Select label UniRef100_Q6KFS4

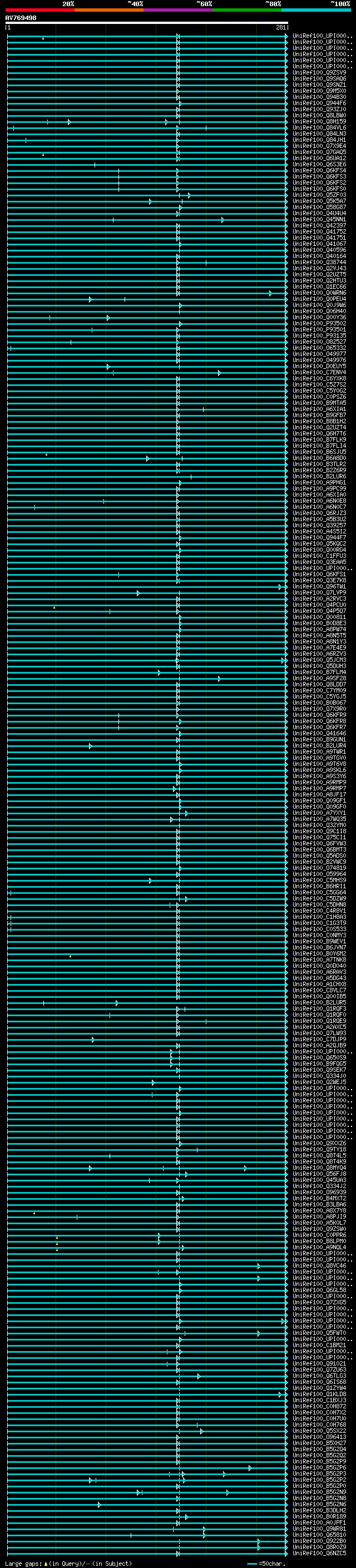click(319, 171)
